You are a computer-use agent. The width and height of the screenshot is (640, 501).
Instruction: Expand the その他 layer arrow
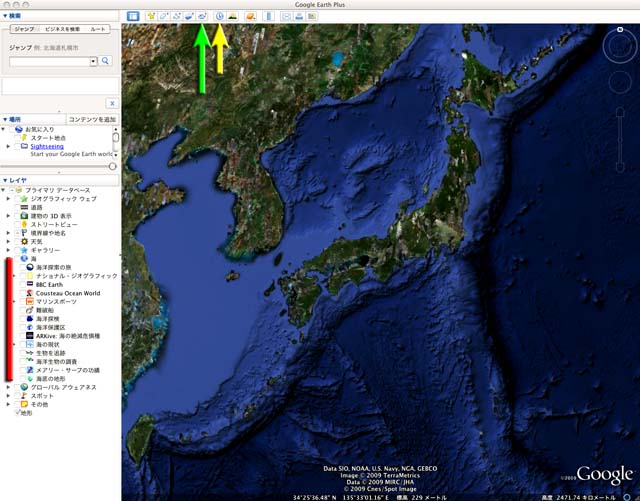(8, 404)
